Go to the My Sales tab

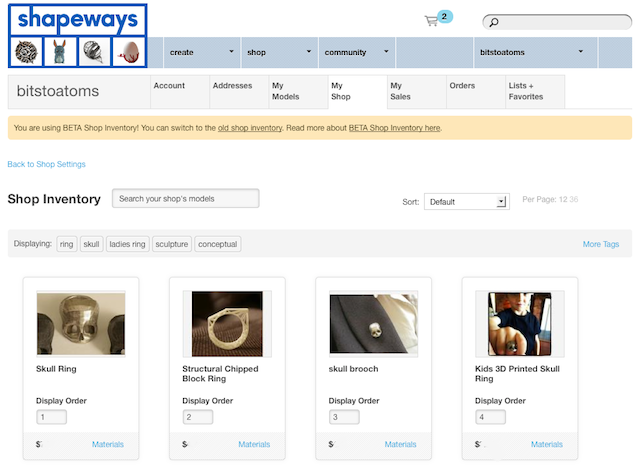402,91
